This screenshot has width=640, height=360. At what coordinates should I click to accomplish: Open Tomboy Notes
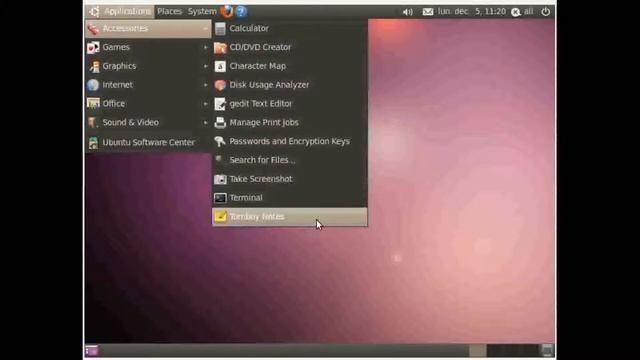[x=290, y=217]
